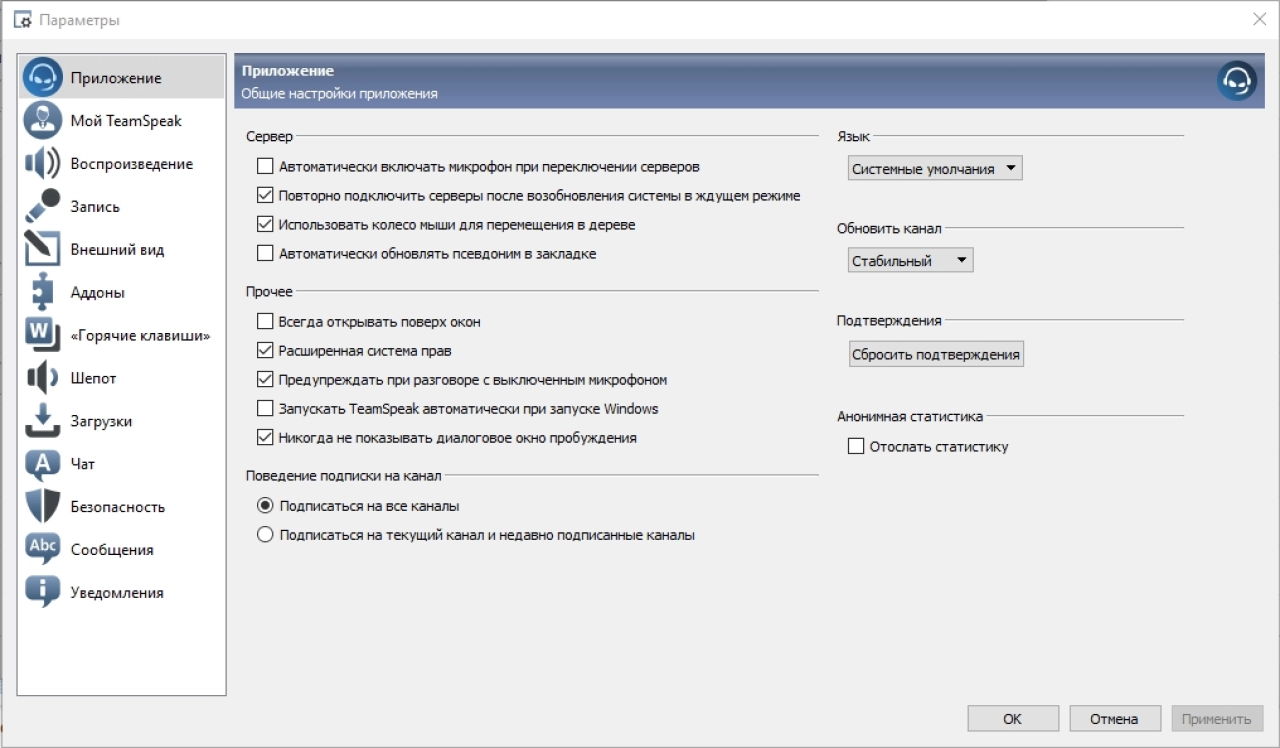Select subscribe to current and recent channels
Viewport: 1280px width, 748px height.
click(265, 535)
